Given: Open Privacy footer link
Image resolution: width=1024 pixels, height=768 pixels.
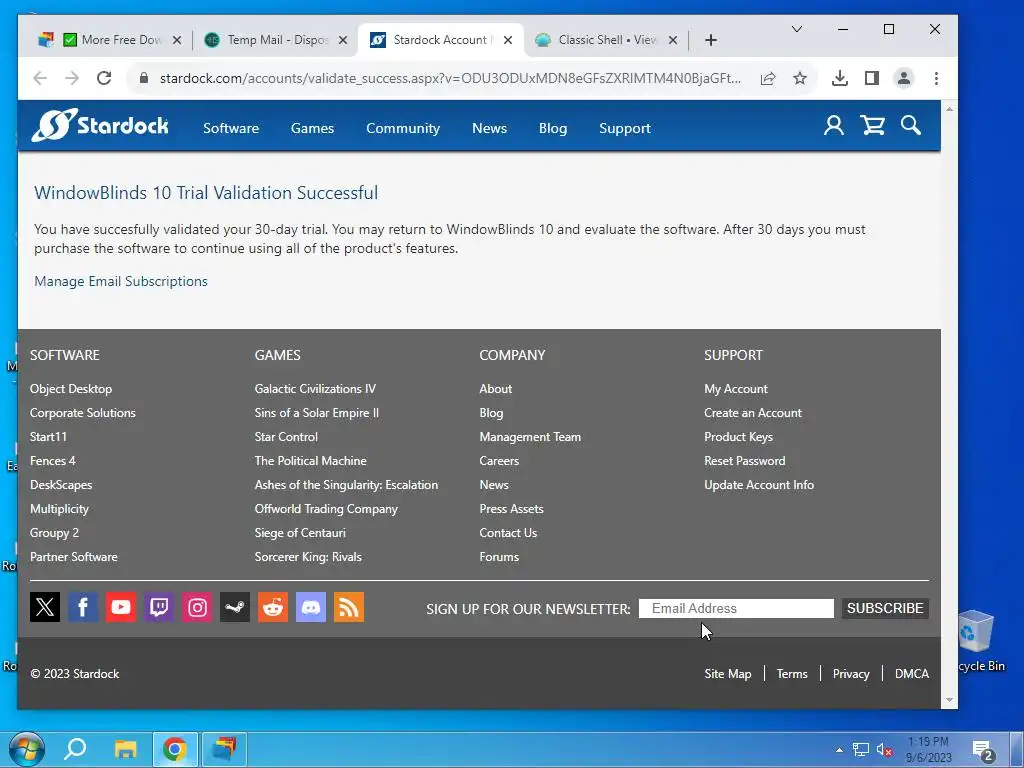Looking at the screenshot, I should click(x=851, y=673).
